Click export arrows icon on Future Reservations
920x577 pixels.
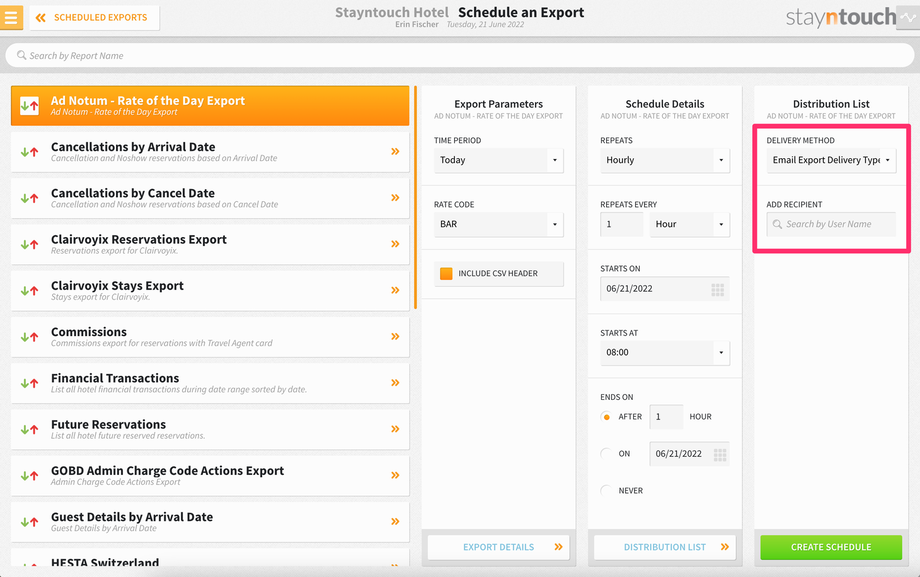pyautogui.click(x=29, y=430)
